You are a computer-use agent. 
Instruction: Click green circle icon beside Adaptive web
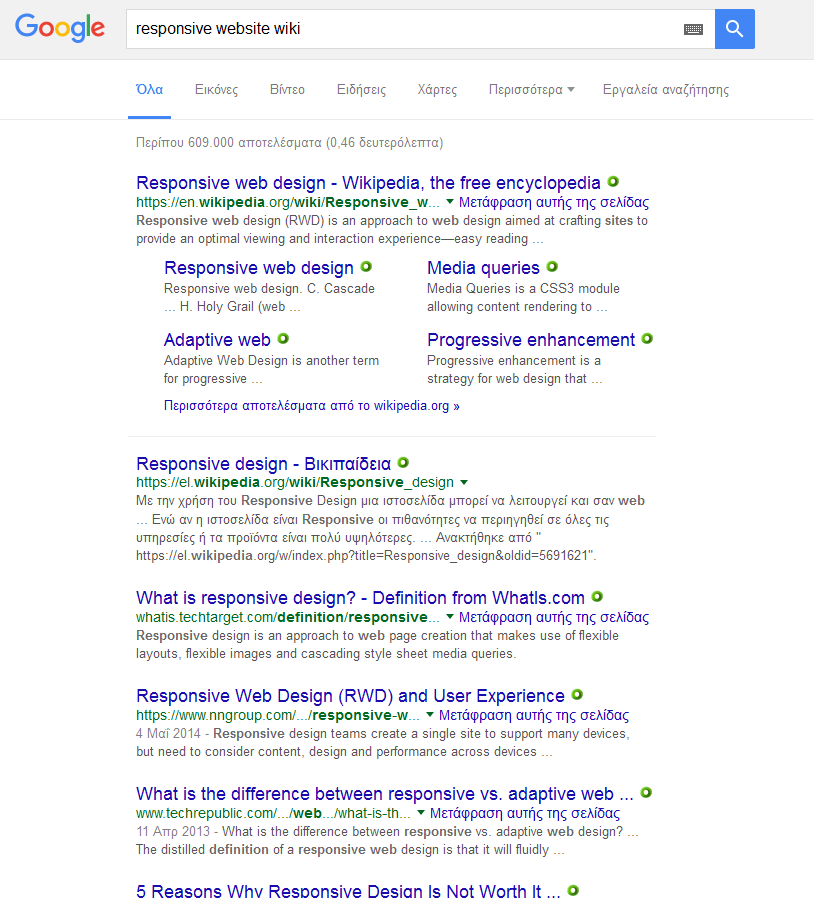pos(283,338)
